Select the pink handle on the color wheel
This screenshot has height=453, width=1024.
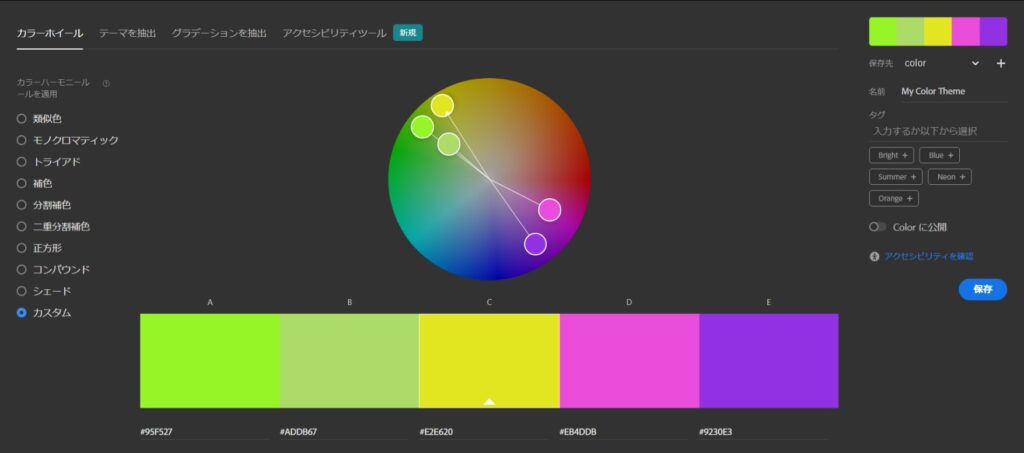pos(550,210)
